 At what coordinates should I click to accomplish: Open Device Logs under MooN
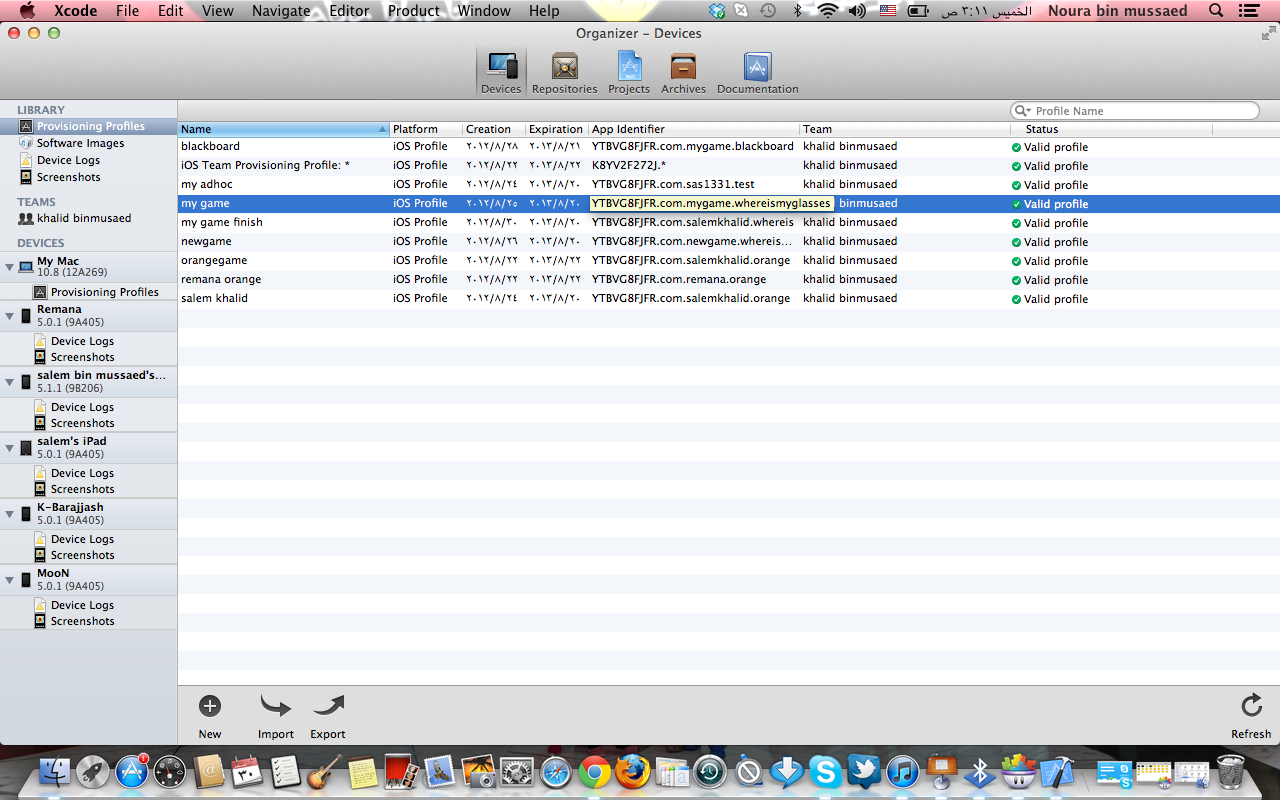[x=82, y=605]
